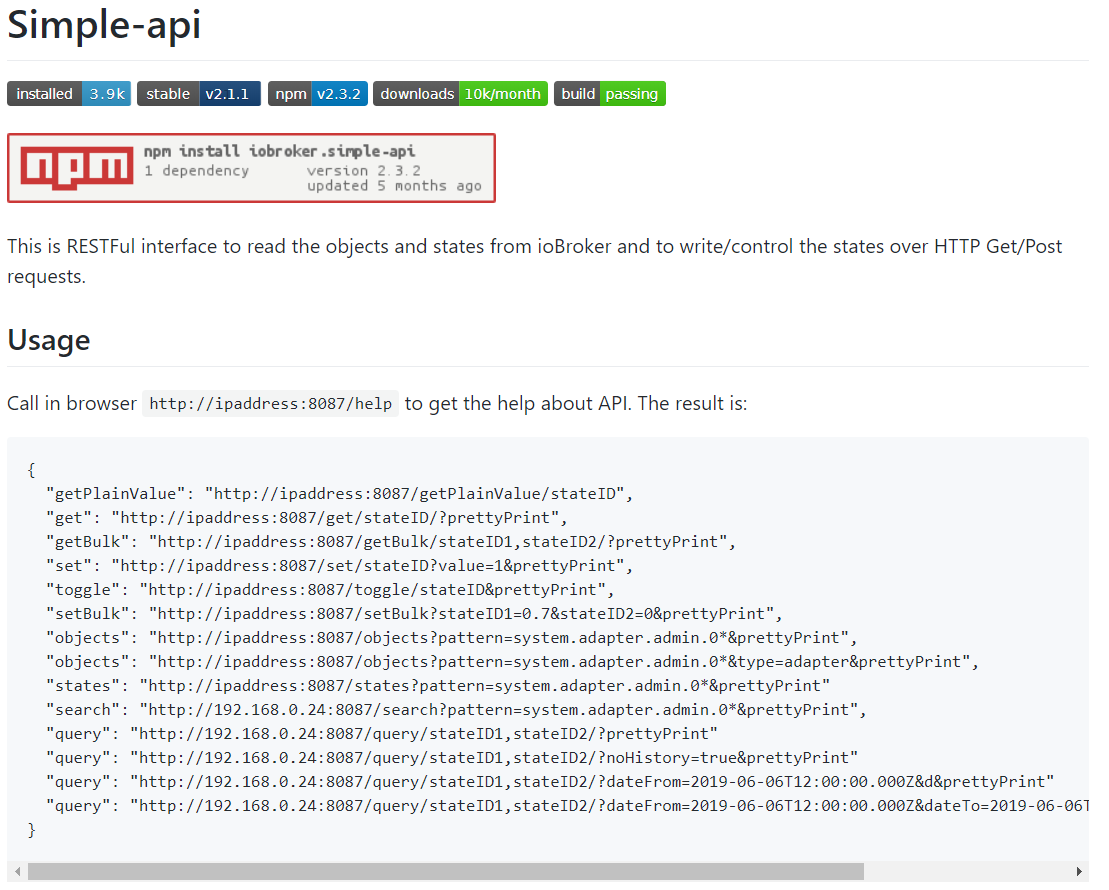This screenshot has width=1109, height=890.
Task: Open the stable v2.1.1 badge
Action: [x=199, y=94]
